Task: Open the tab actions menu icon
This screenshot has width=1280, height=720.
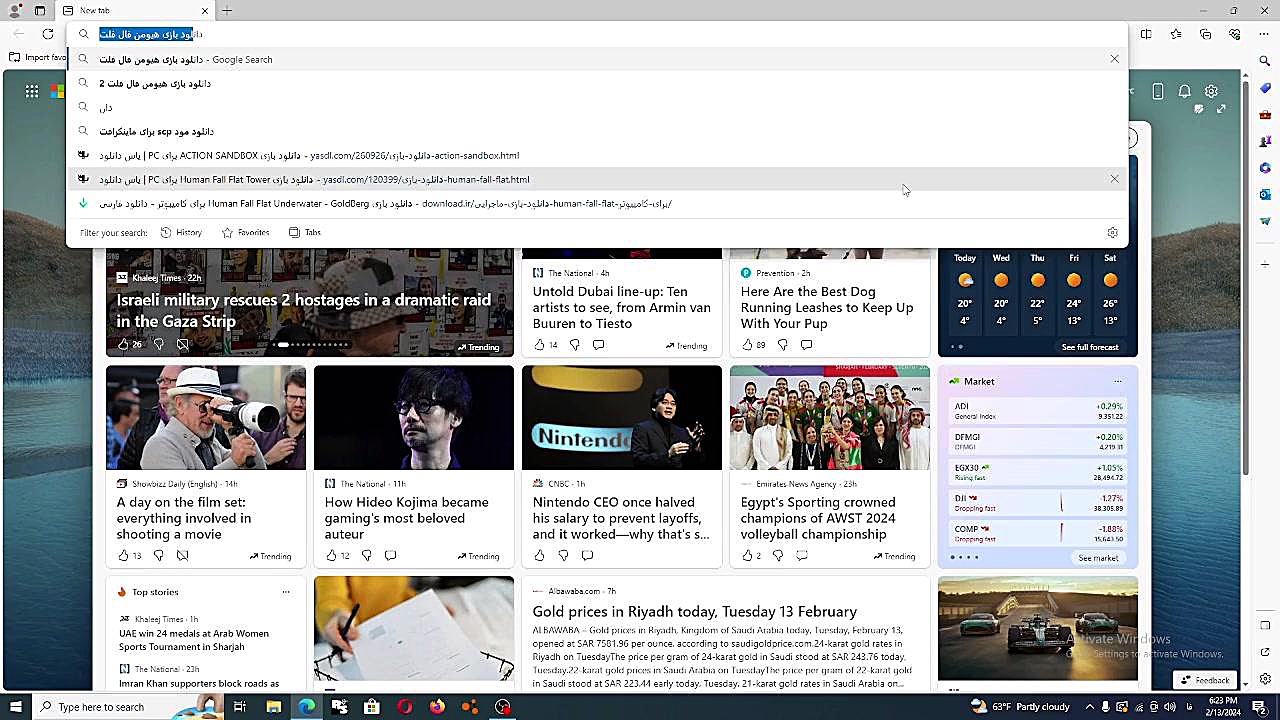Action: (40, 10)
